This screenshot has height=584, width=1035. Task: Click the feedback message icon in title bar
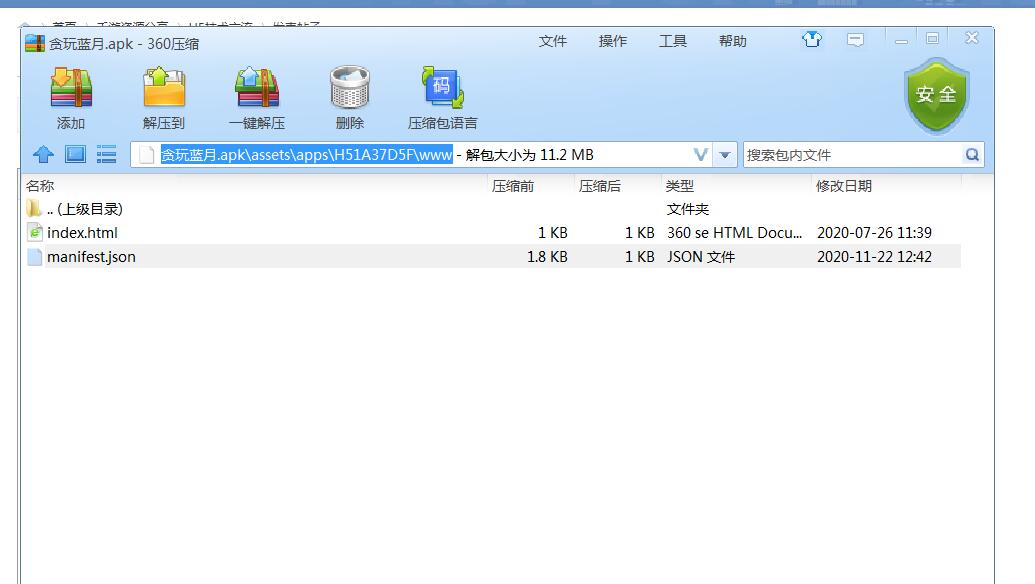855,40
